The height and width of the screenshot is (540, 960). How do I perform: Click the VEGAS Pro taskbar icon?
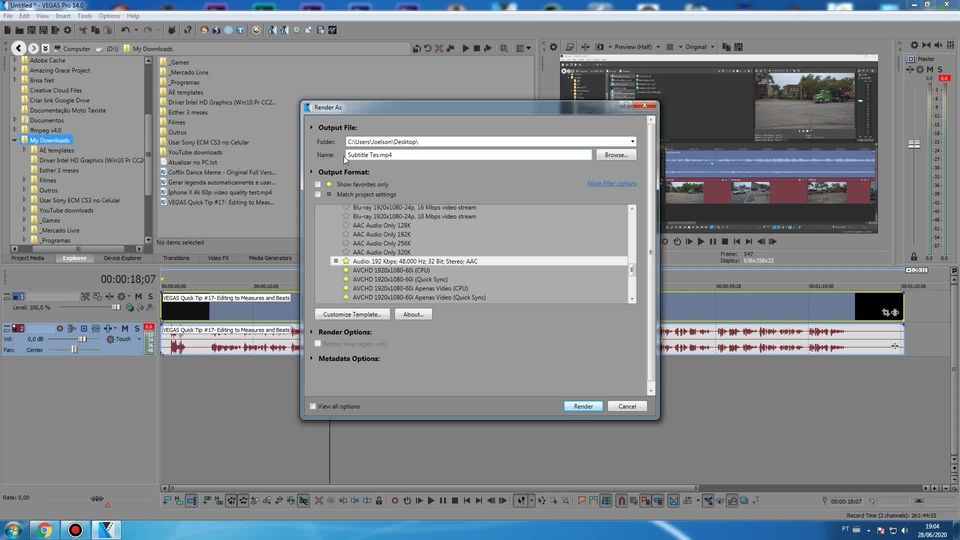pos(107,530)
